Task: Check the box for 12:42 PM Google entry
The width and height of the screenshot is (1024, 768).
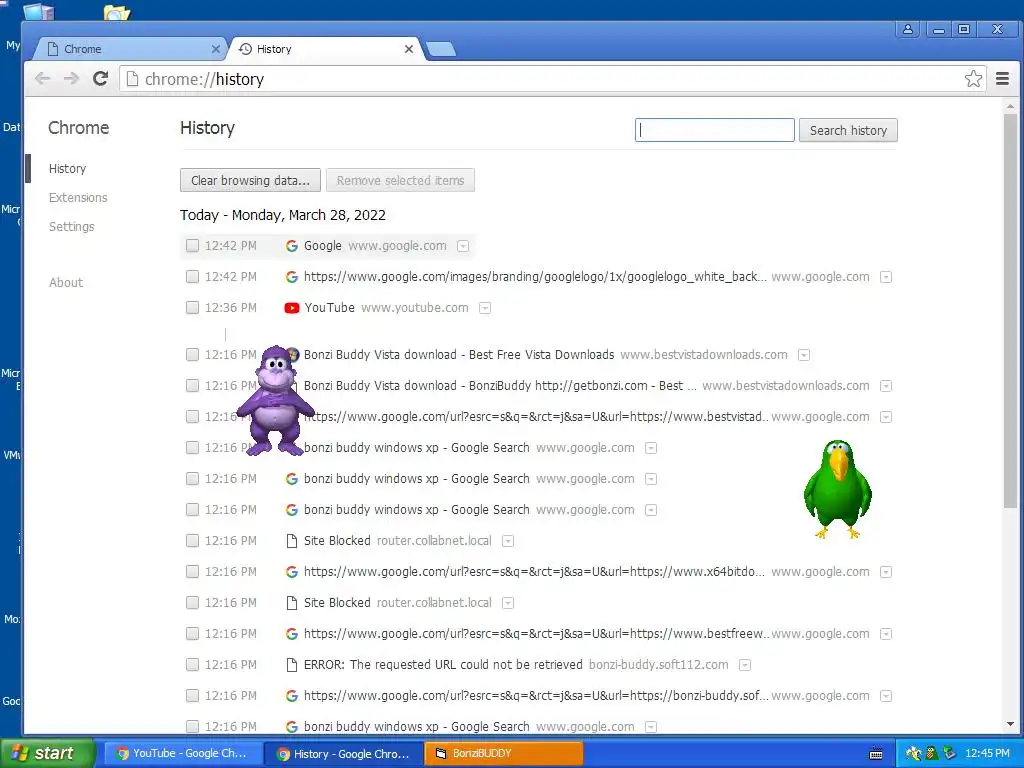Action: click(x=192, y=246)
